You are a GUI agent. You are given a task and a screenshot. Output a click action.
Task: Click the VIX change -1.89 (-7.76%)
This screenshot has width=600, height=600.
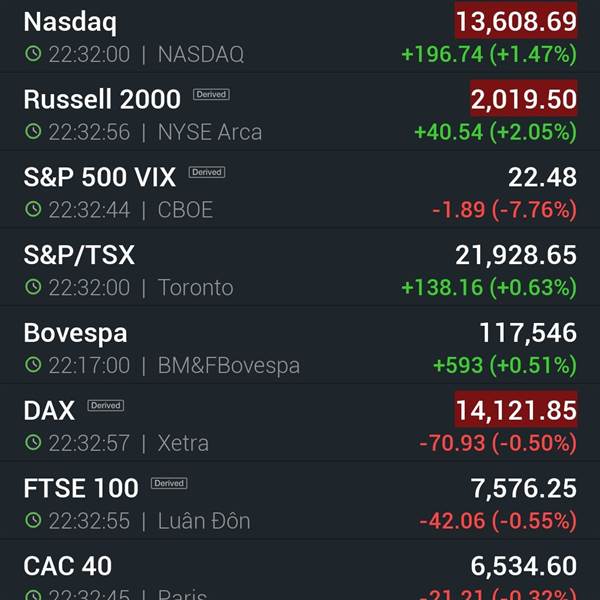click(x=504, y=210)
